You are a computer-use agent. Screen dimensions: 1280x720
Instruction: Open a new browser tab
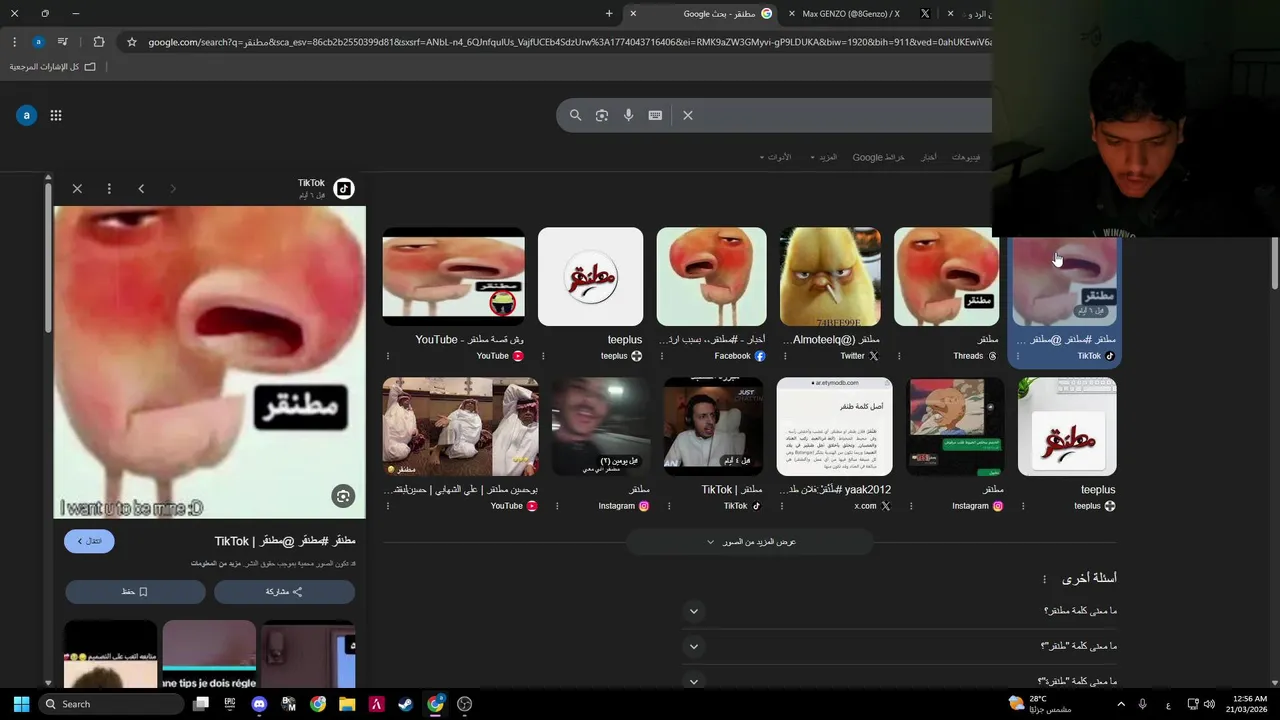[x=609, y=13]
